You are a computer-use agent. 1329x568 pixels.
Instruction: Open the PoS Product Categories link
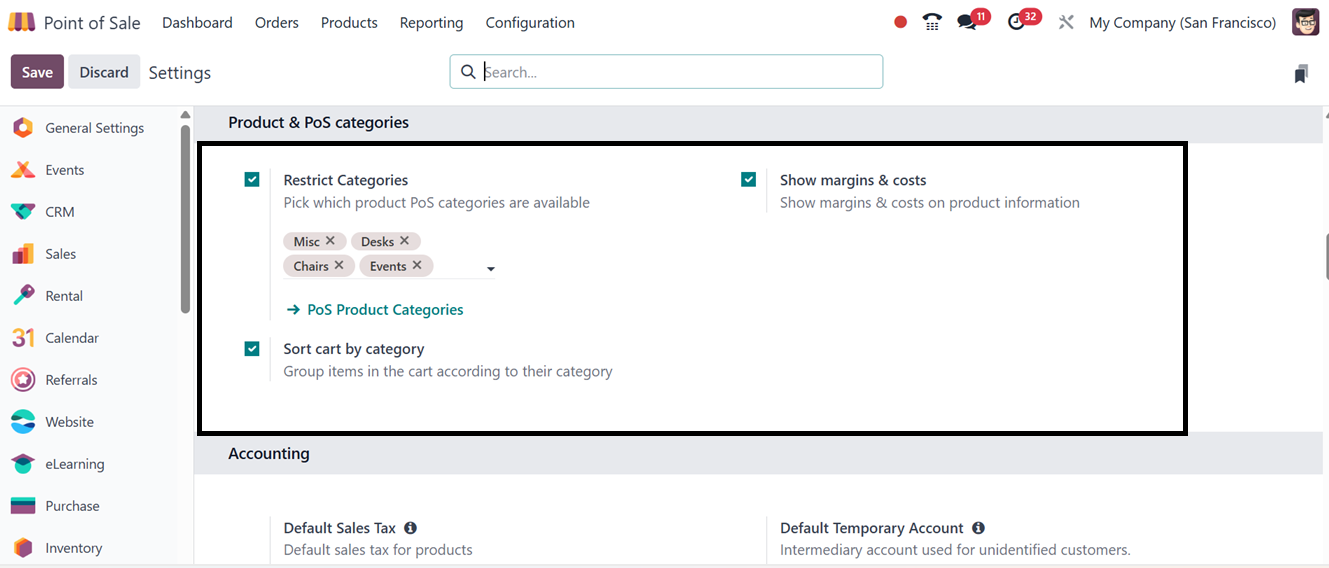click(x=384, y=310)
